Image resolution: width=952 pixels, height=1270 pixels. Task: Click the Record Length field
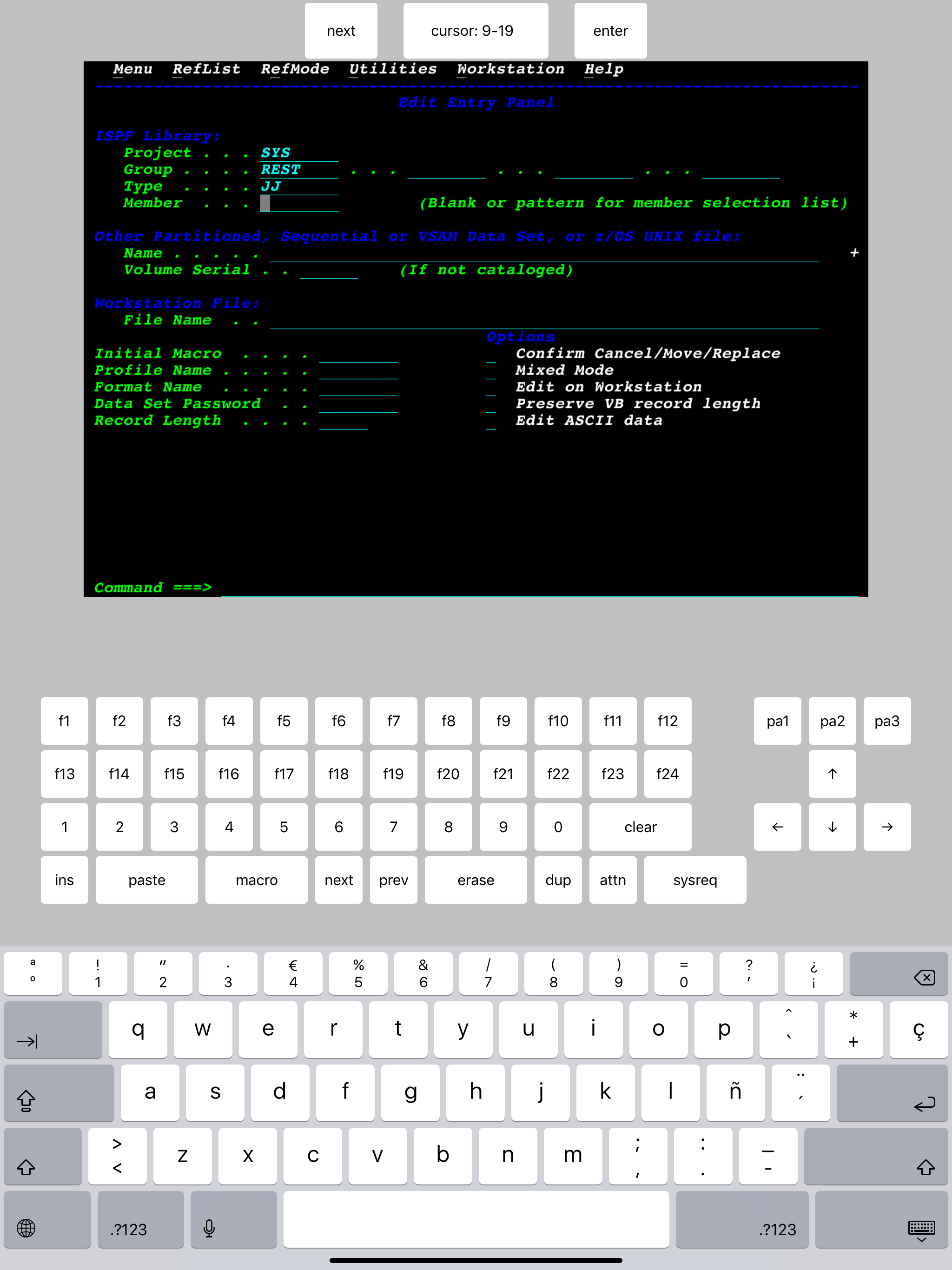344,421
